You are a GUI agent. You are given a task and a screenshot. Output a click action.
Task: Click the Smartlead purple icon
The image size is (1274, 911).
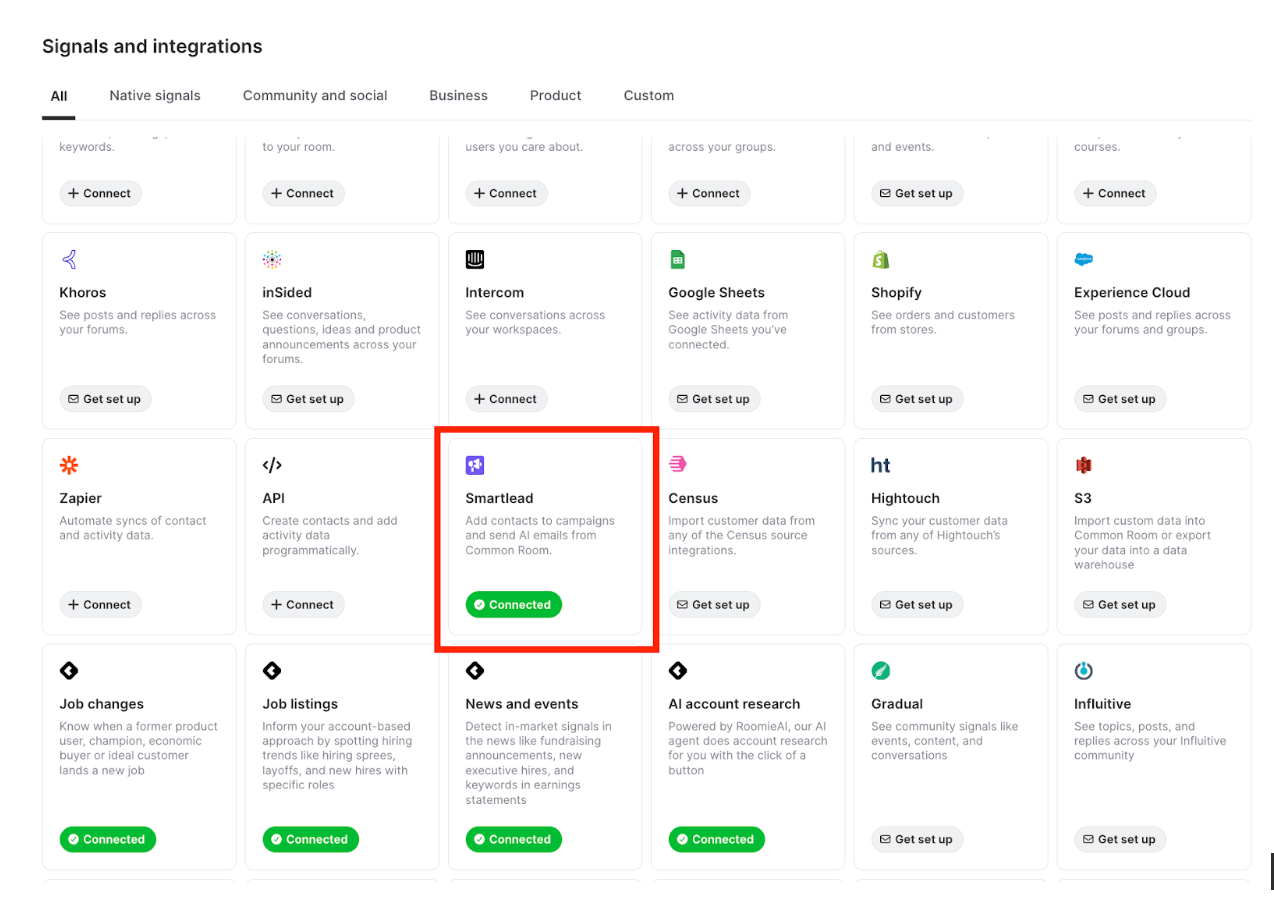[x=475, y=465]
